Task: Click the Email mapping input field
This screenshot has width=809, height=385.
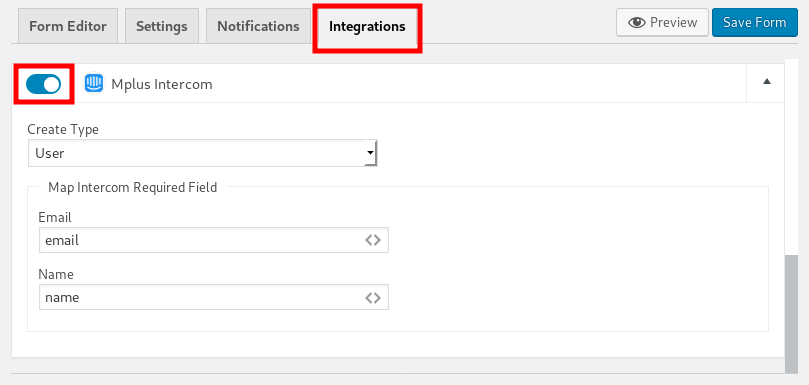Action: coord(214,240)
